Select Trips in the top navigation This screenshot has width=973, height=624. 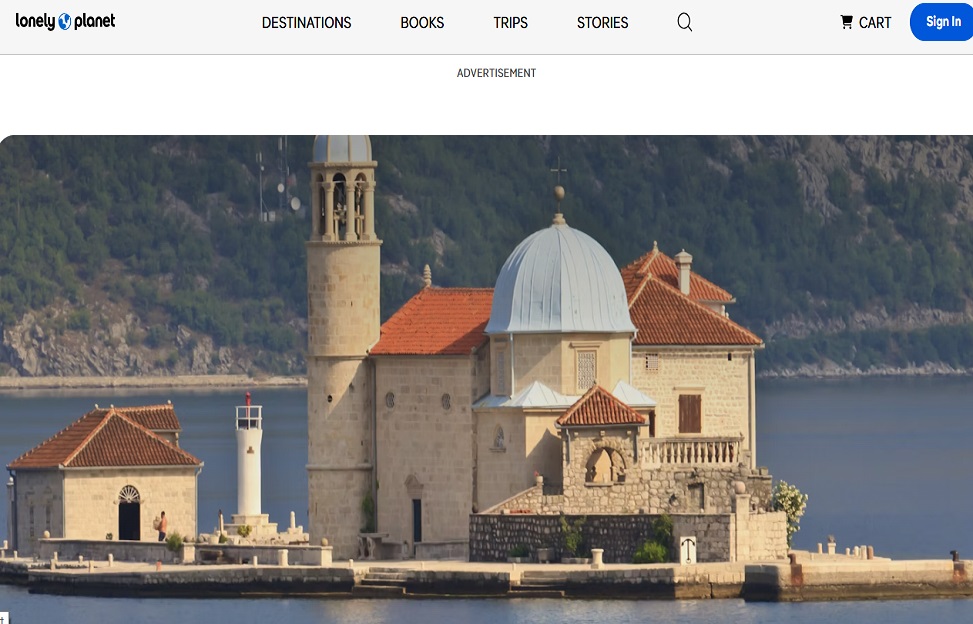[510, 22]
